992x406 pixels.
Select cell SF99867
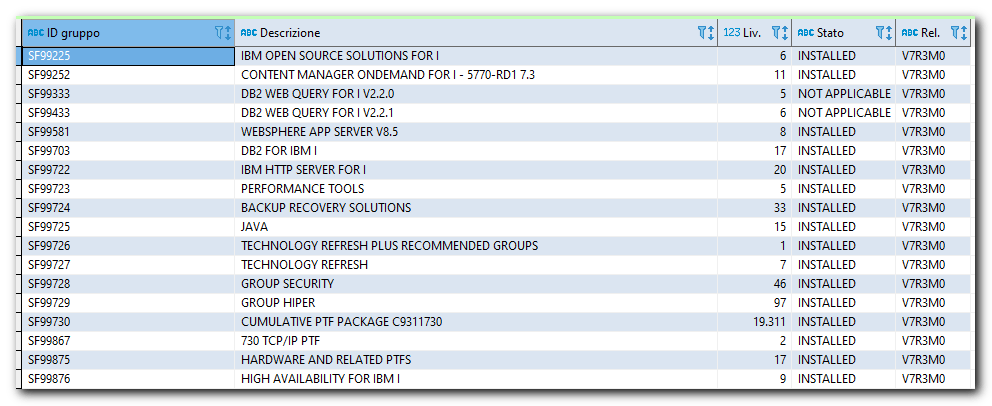point(128,340)
